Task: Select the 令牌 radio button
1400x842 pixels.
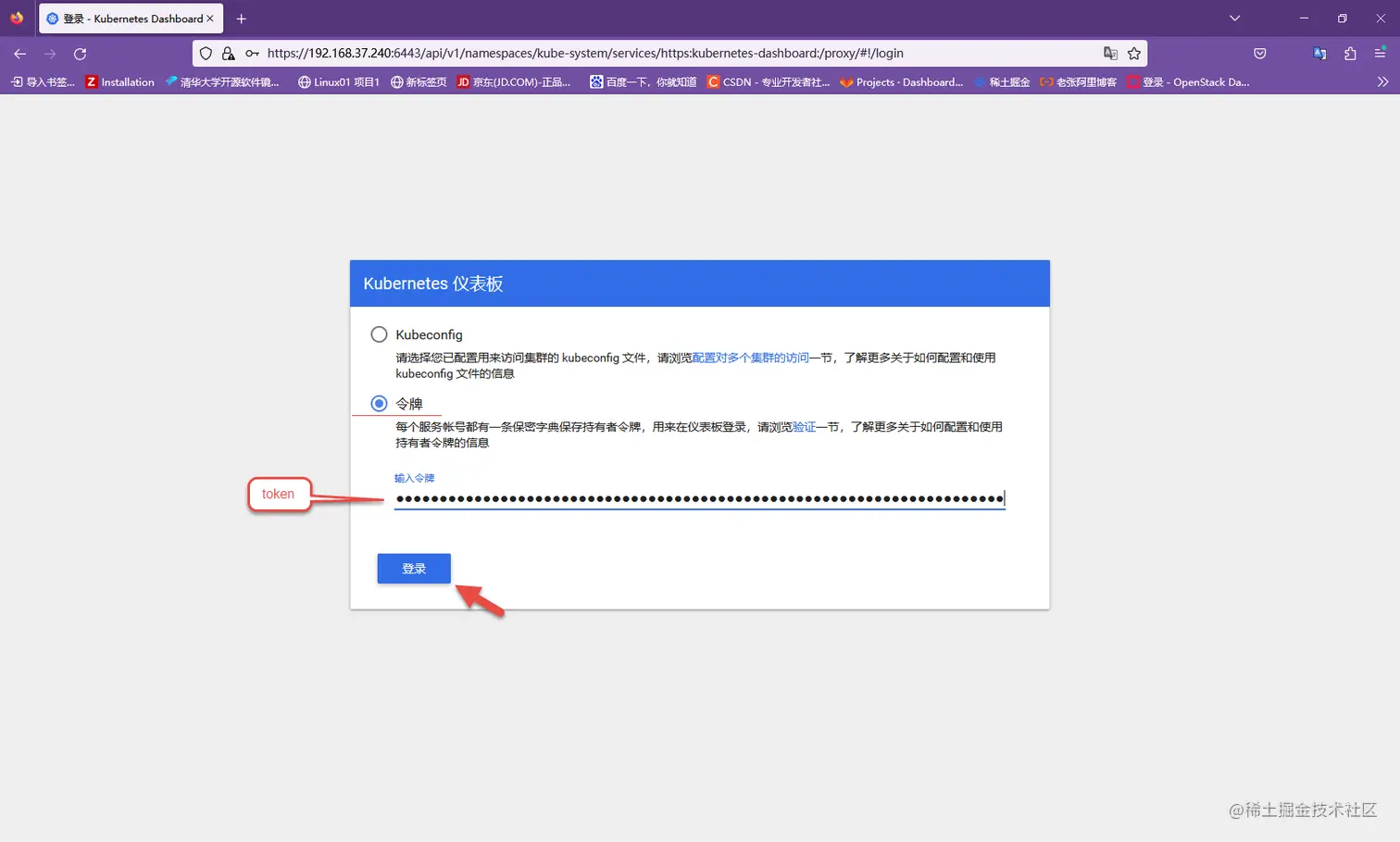Action: [x=379, y=403]
